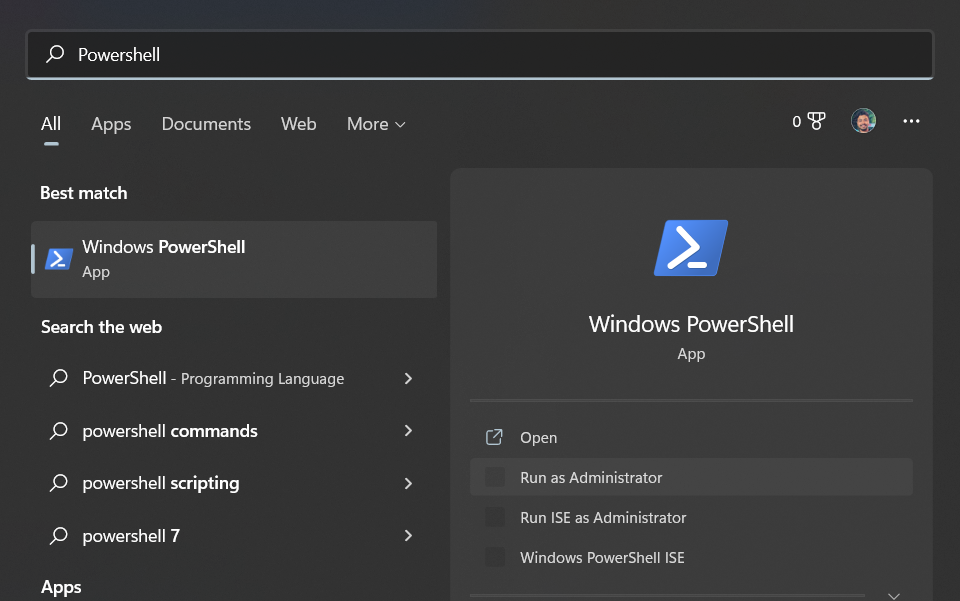Click the Open action's external-link icon
This screenshot has width=960, height=601.
coord(494,437)
